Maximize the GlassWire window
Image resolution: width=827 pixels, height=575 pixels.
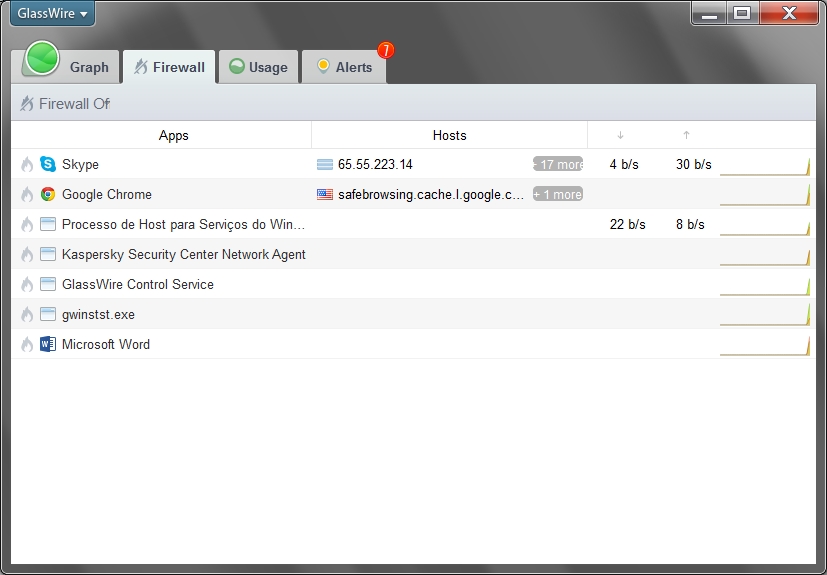(743, 13)
